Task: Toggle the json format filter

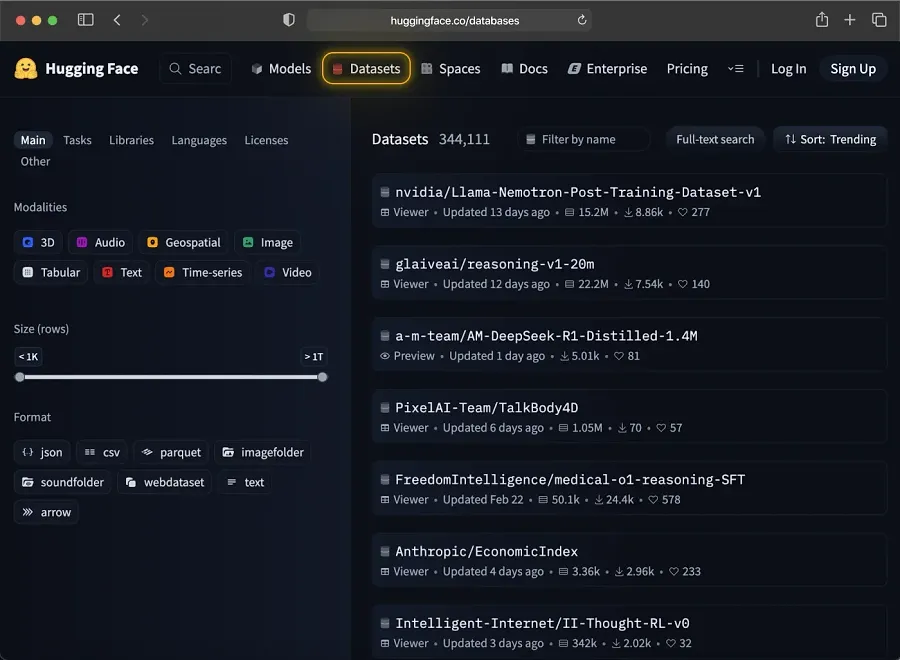Action: click(x=42, y=452)
